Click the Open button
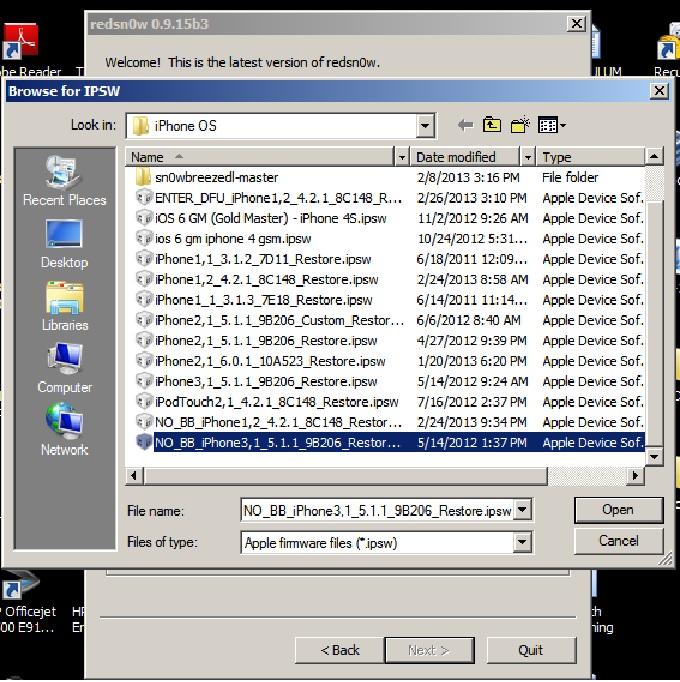680x682 pixels. (618, 510)
